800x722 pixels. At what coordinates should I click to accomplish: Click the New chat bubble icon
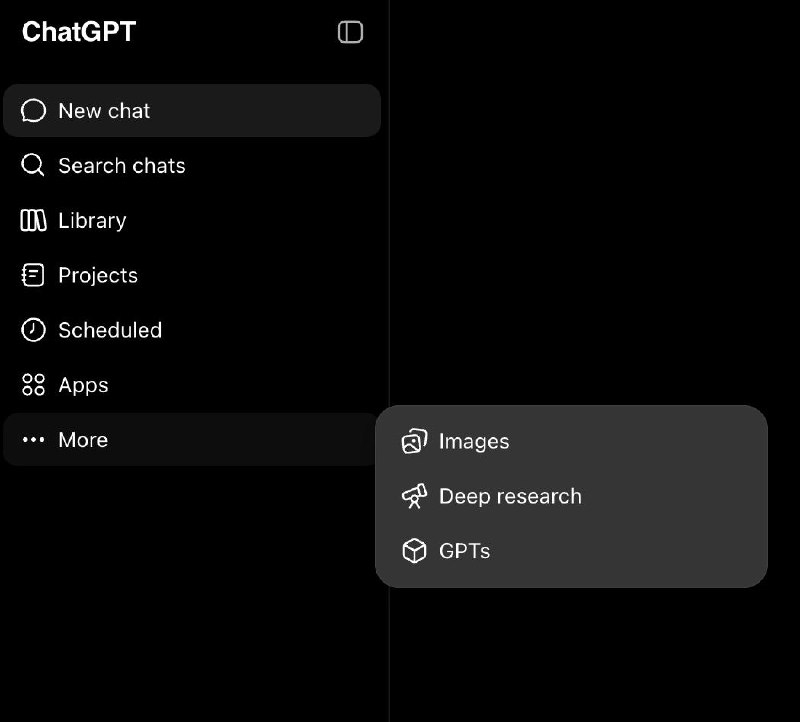click(x=33, y=111)
